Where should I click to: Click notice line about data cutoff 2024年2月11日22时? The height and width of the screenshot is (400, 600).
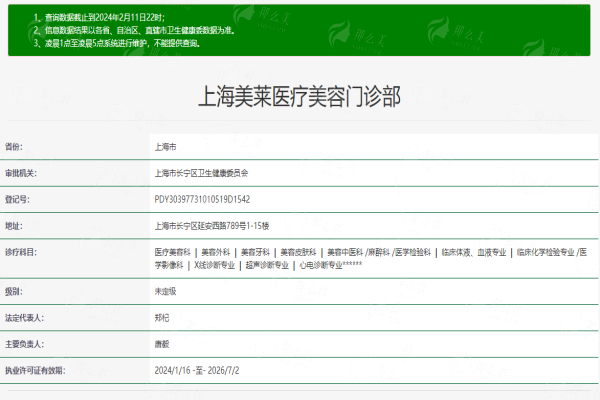tap(99, 17)
